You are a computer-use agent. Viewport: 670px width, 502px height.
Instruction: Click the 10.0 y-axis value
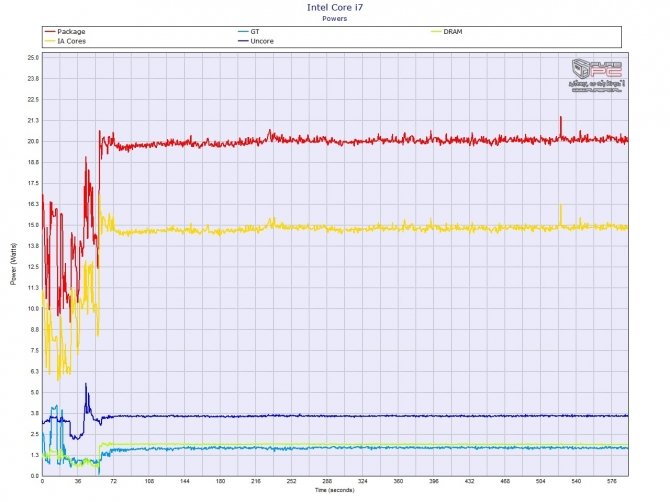click(x=33, y=309)
